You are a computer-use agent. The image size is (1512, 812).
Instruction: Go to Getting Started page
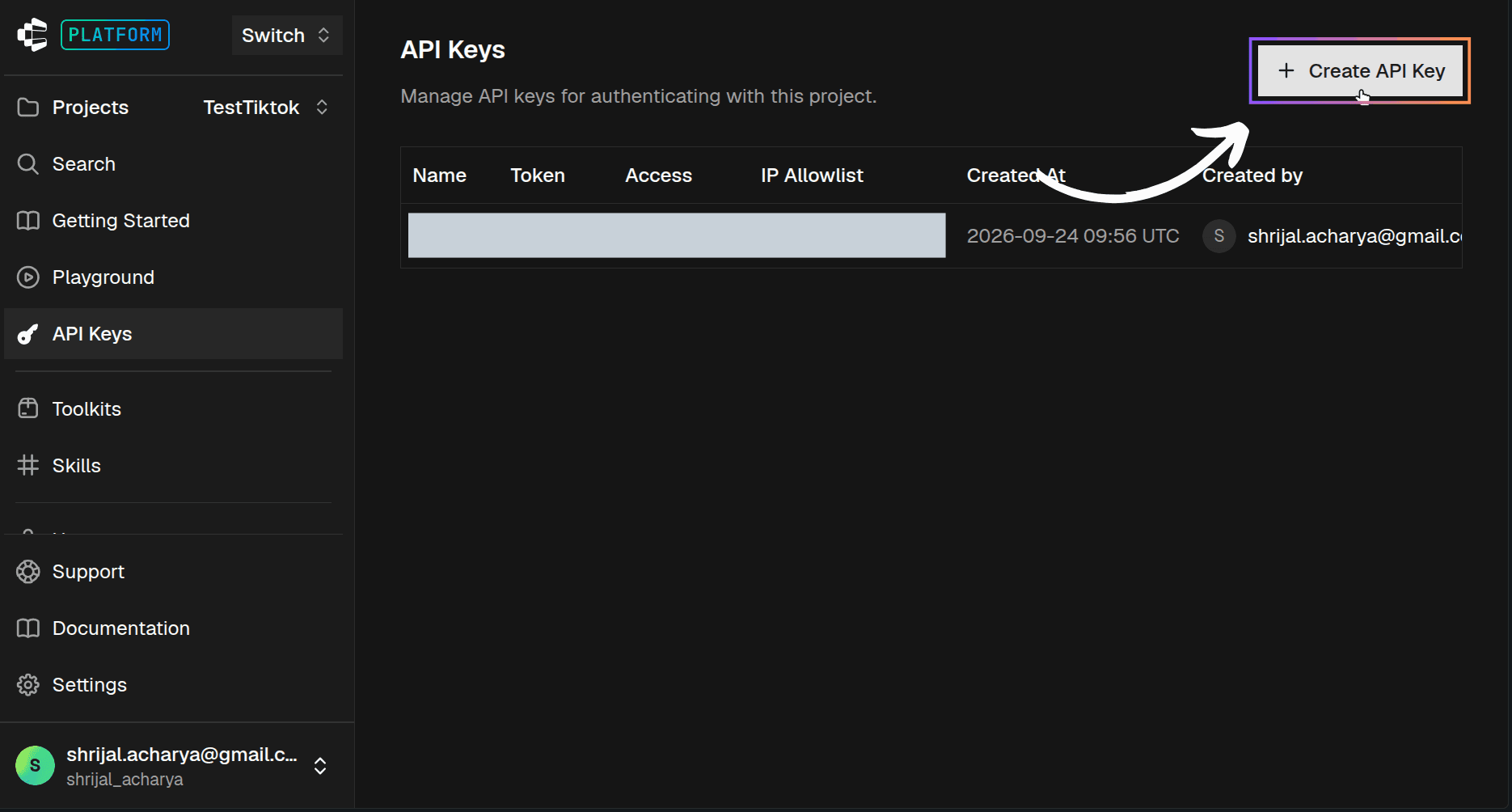[173, 221]
